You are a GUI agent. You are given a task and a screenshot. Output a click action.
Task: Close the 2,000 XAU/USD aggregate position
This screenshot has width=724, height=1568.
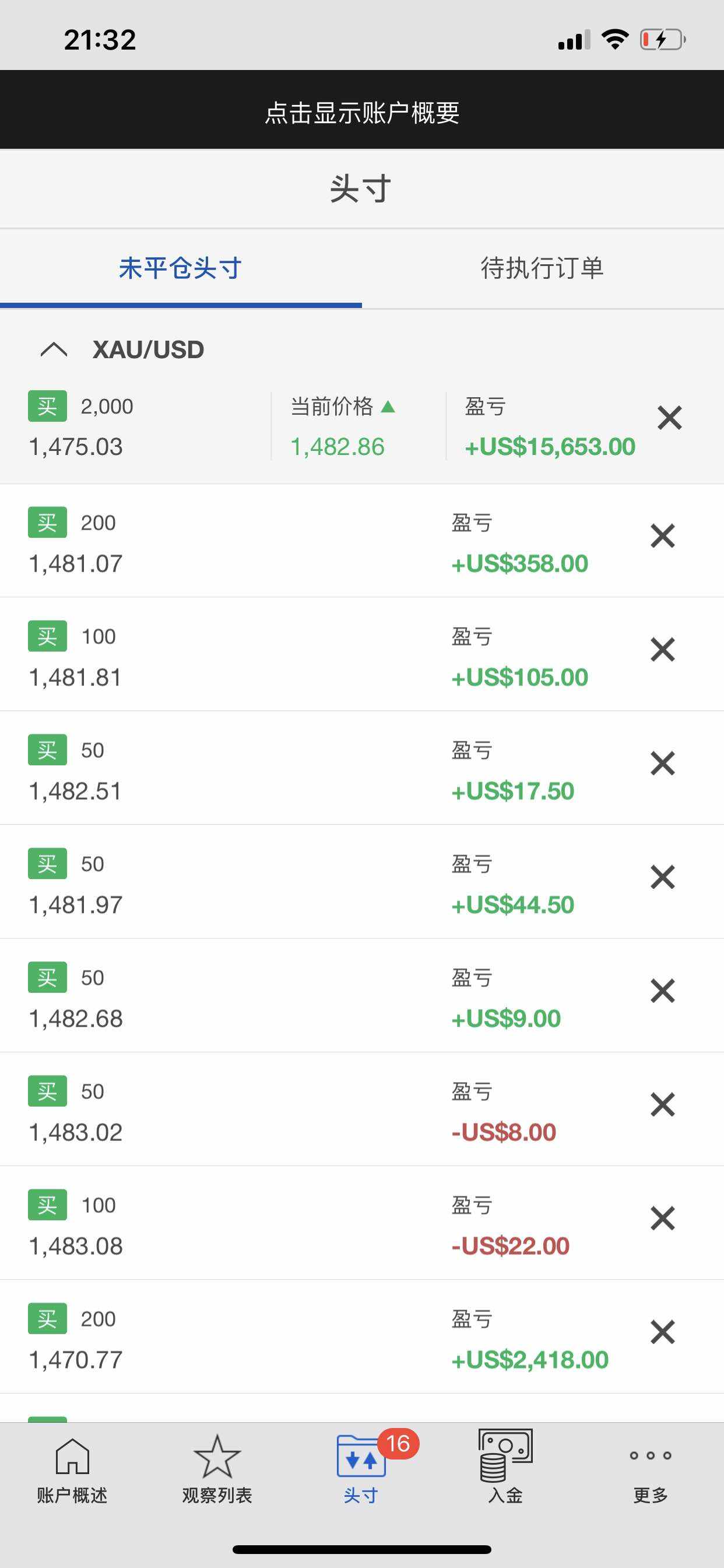coord(669,418)
